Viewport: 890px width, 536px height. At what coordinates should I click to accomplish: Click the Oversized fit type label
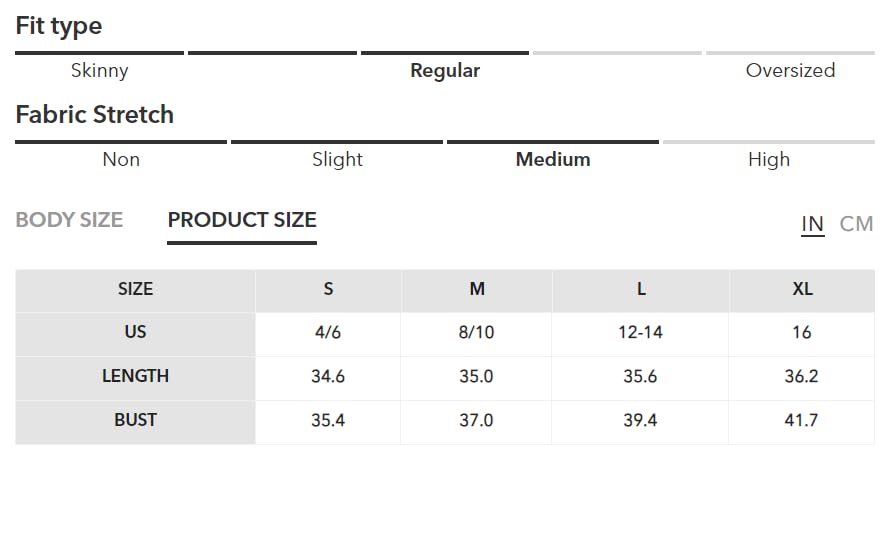click(x=790, y=70)
